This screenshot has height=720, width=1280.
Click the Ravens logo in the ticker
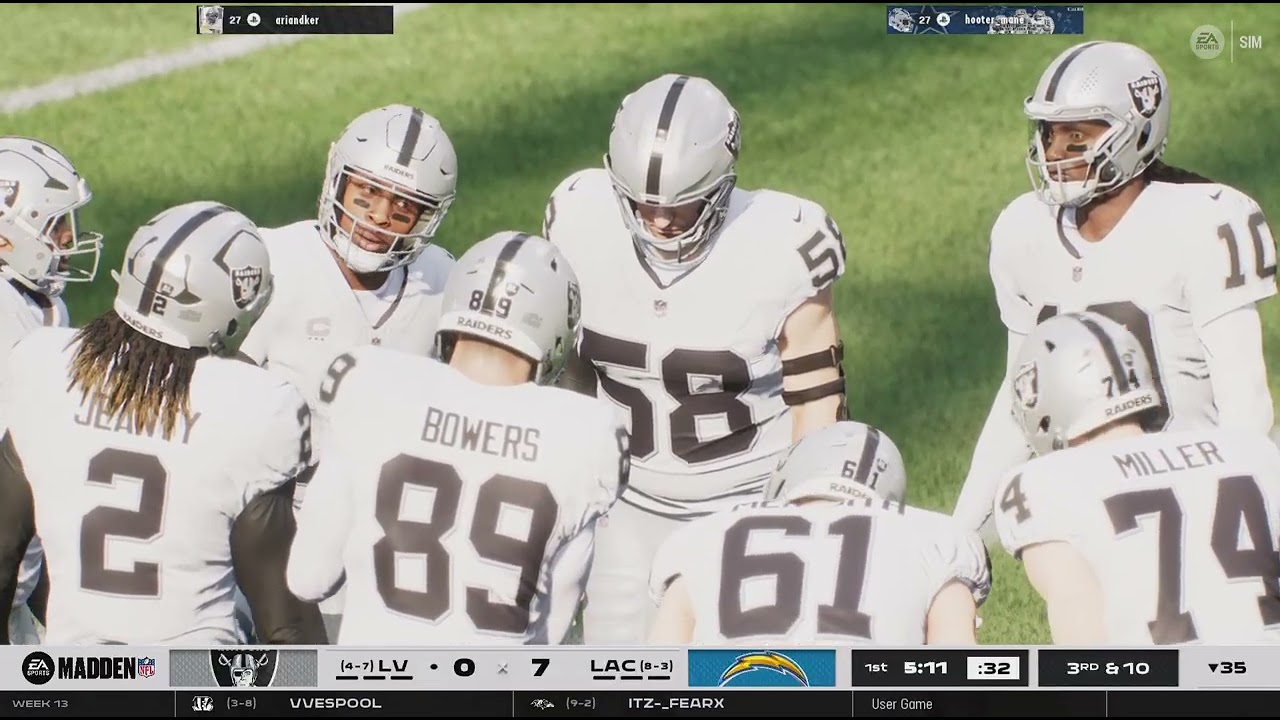point(542,704)
